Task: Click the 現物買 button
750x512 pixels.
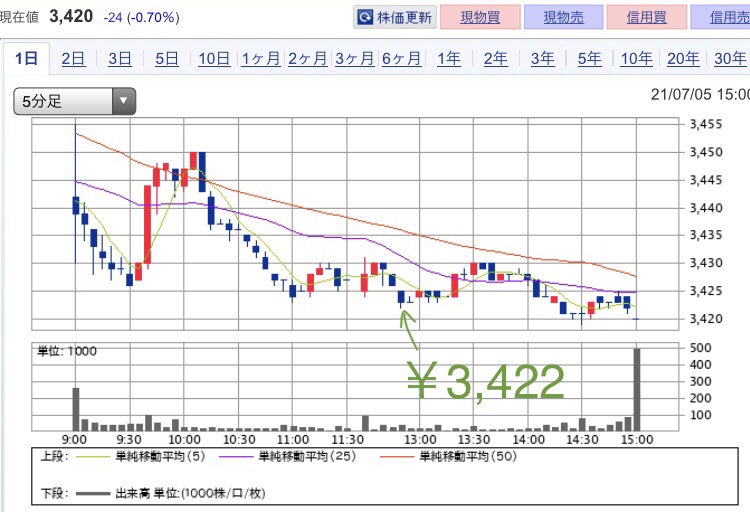Action: click(480, 18)
